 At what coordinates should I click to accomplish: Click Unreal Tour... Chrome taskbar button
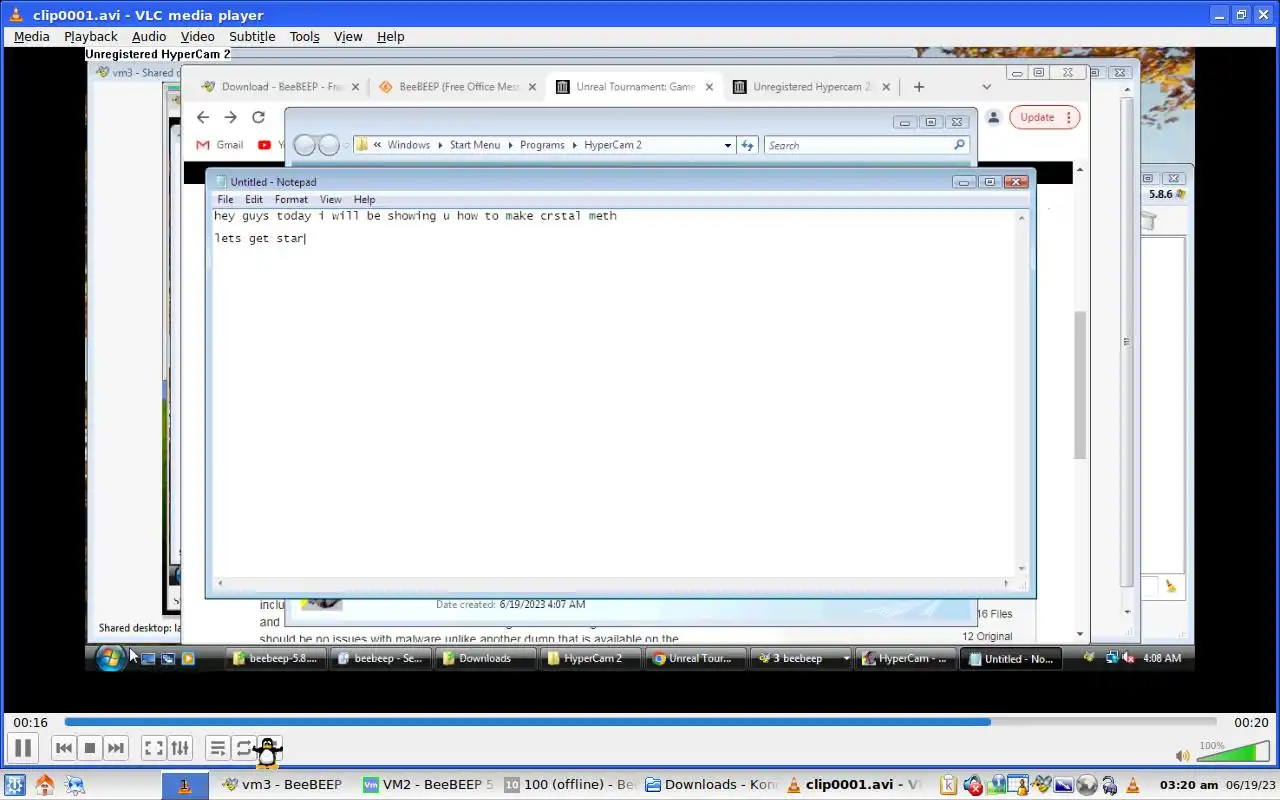point(695,658)
